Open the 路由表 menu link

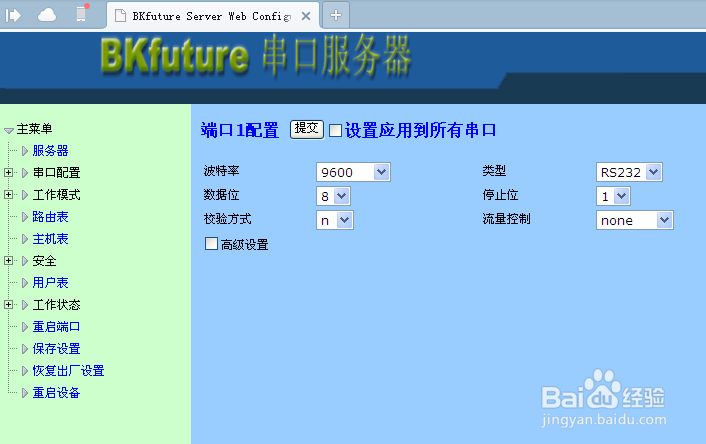tap(50, 217)
